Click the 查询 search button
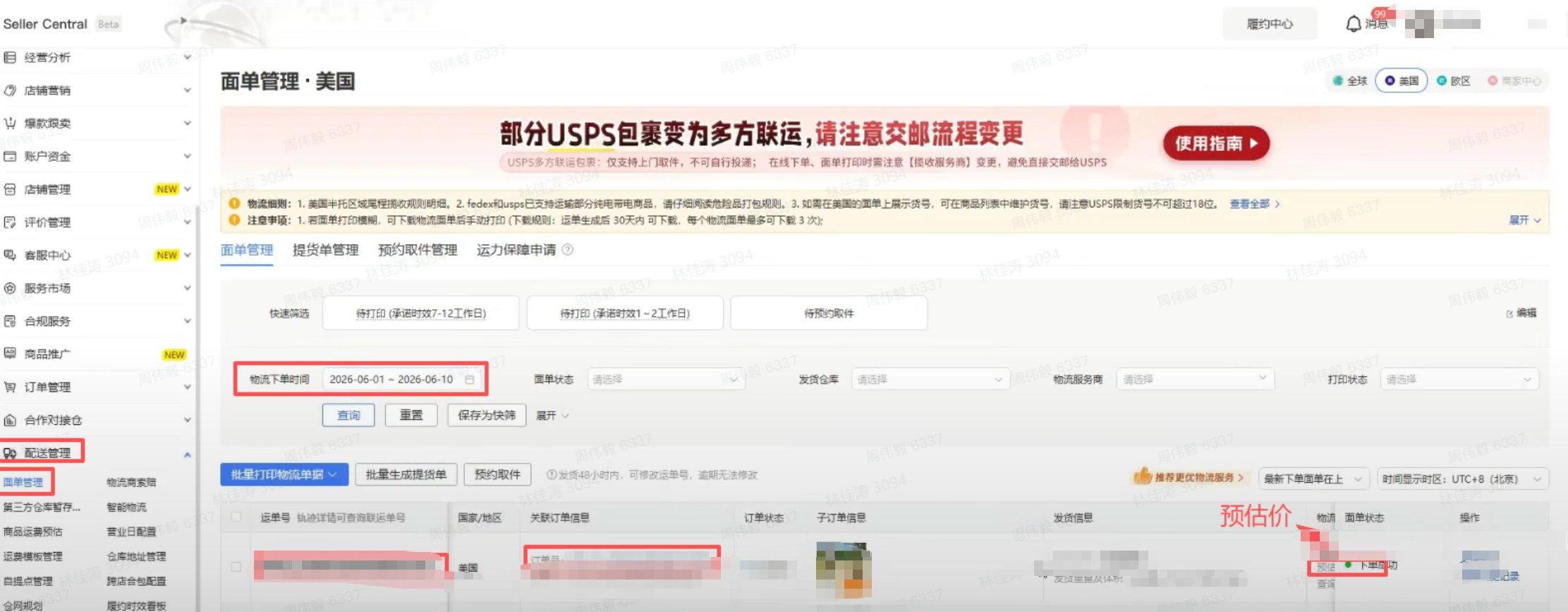This screenshot has width=1568, height=612. tap(348, 415)
